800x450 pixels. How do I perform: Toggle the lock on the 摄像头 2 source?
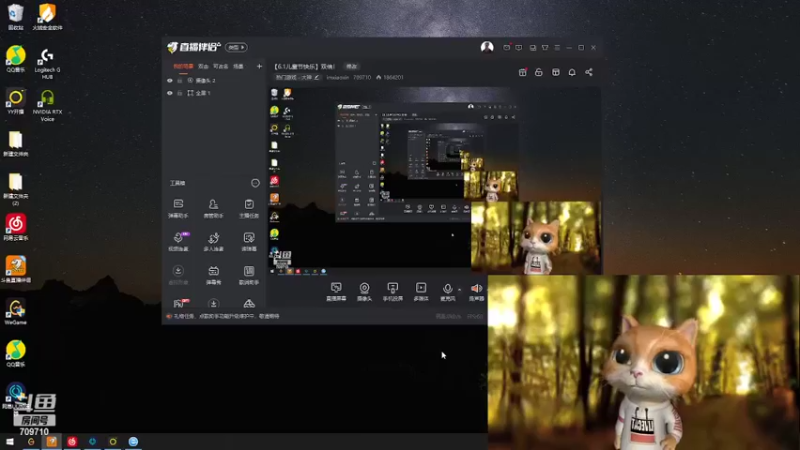click(180, 81)
